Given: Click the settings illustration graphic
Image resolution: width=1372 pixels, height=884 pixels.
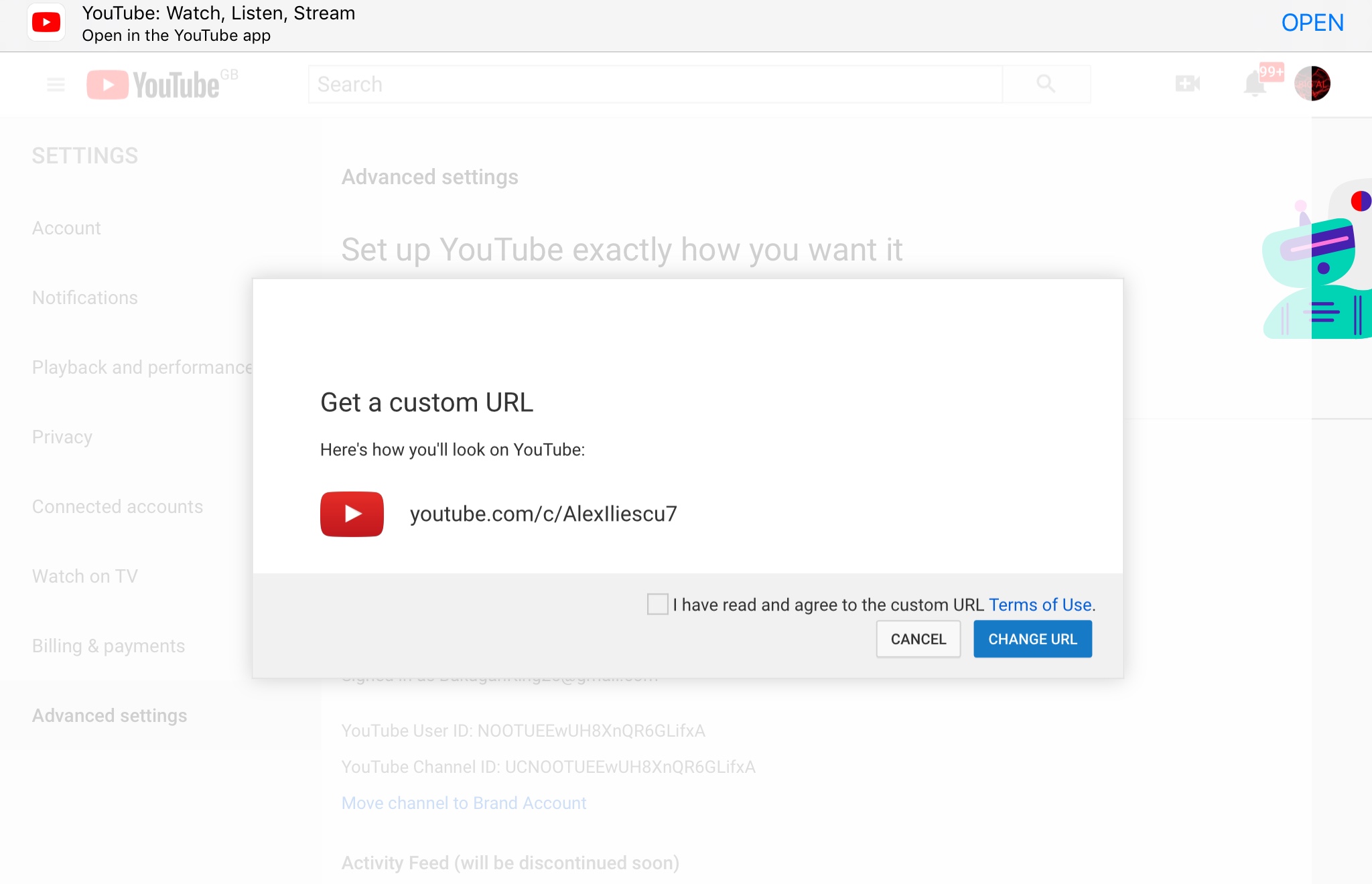Looking at the screenshot, I should point(1317,259).
